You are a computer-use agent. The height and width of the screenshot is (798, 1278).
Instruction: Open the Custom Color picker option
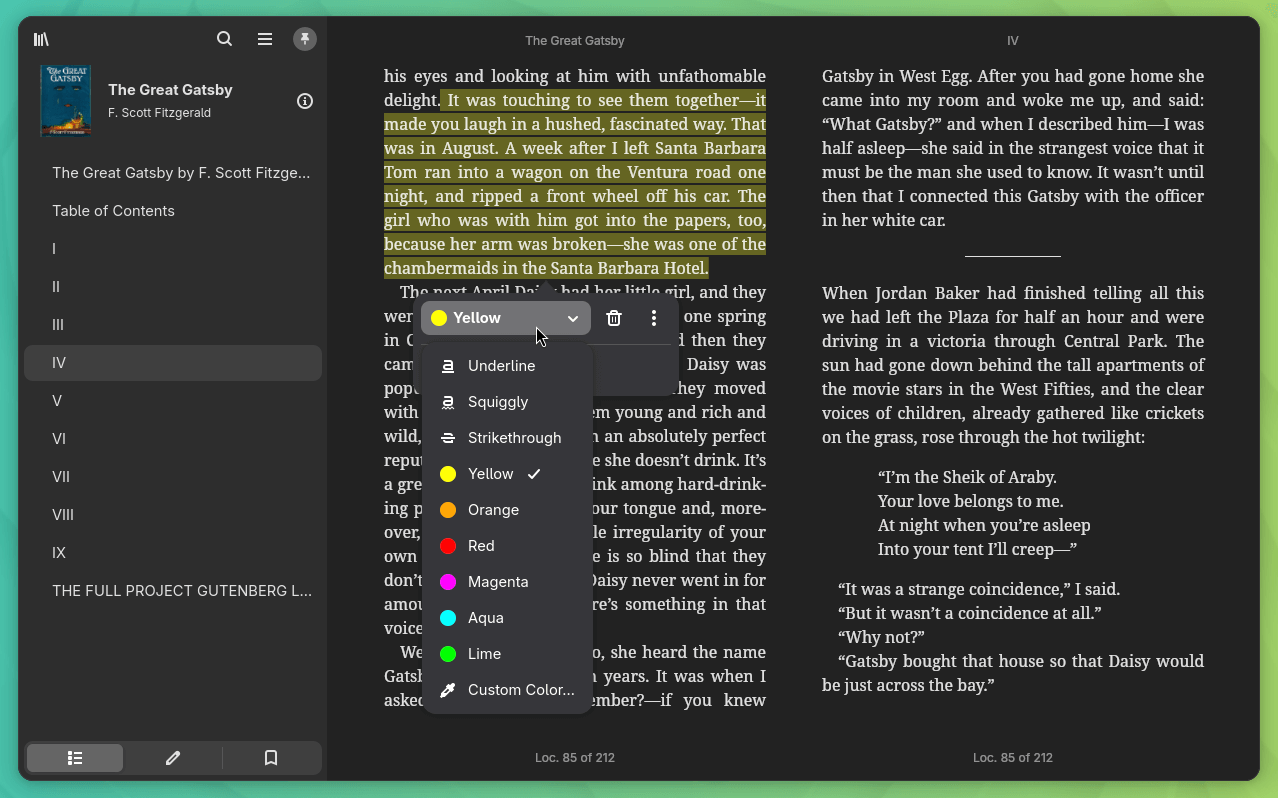520,690
